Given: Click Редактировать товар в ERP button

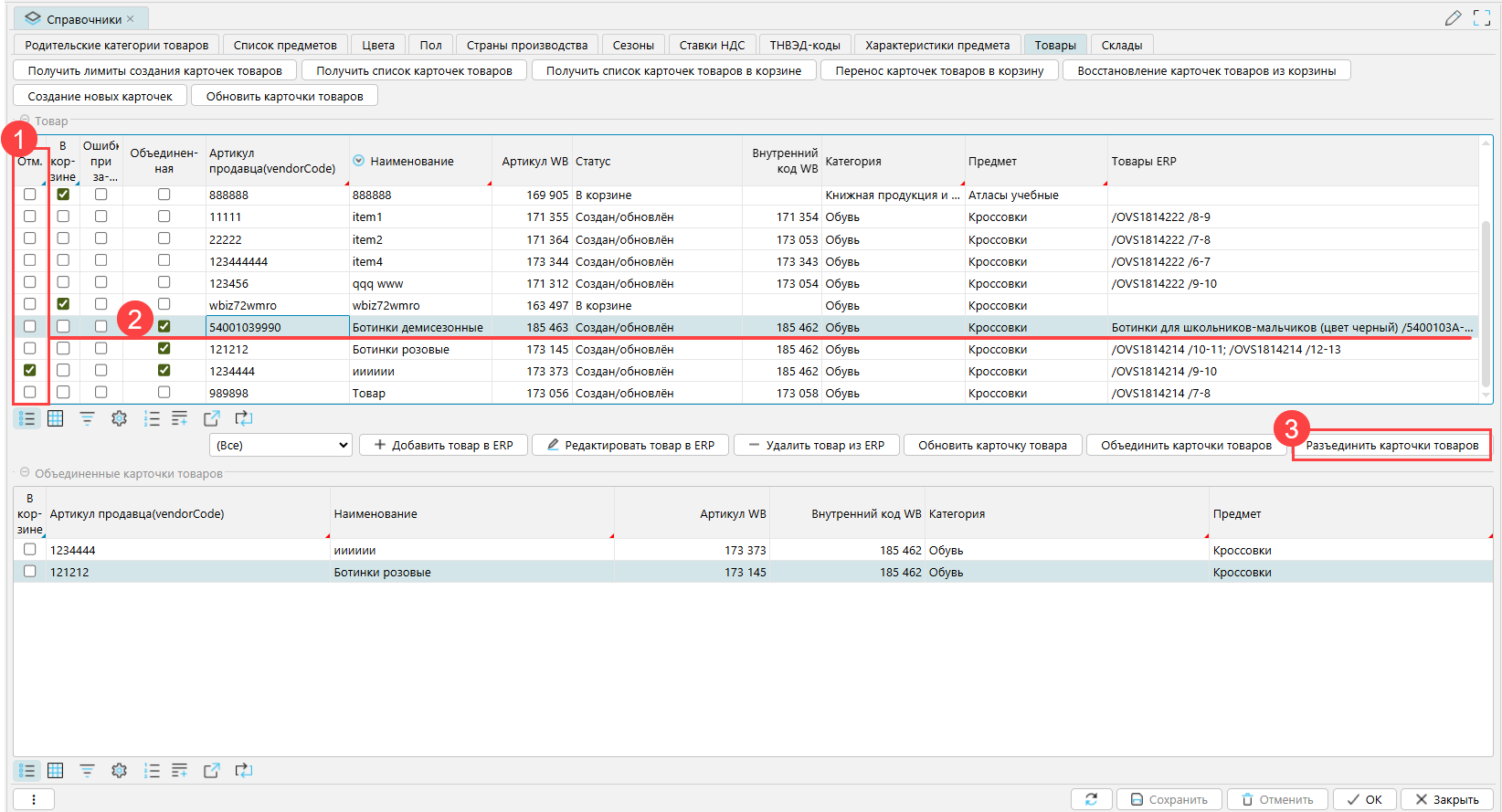Looking at the screenshot, I should pos(630,445).
